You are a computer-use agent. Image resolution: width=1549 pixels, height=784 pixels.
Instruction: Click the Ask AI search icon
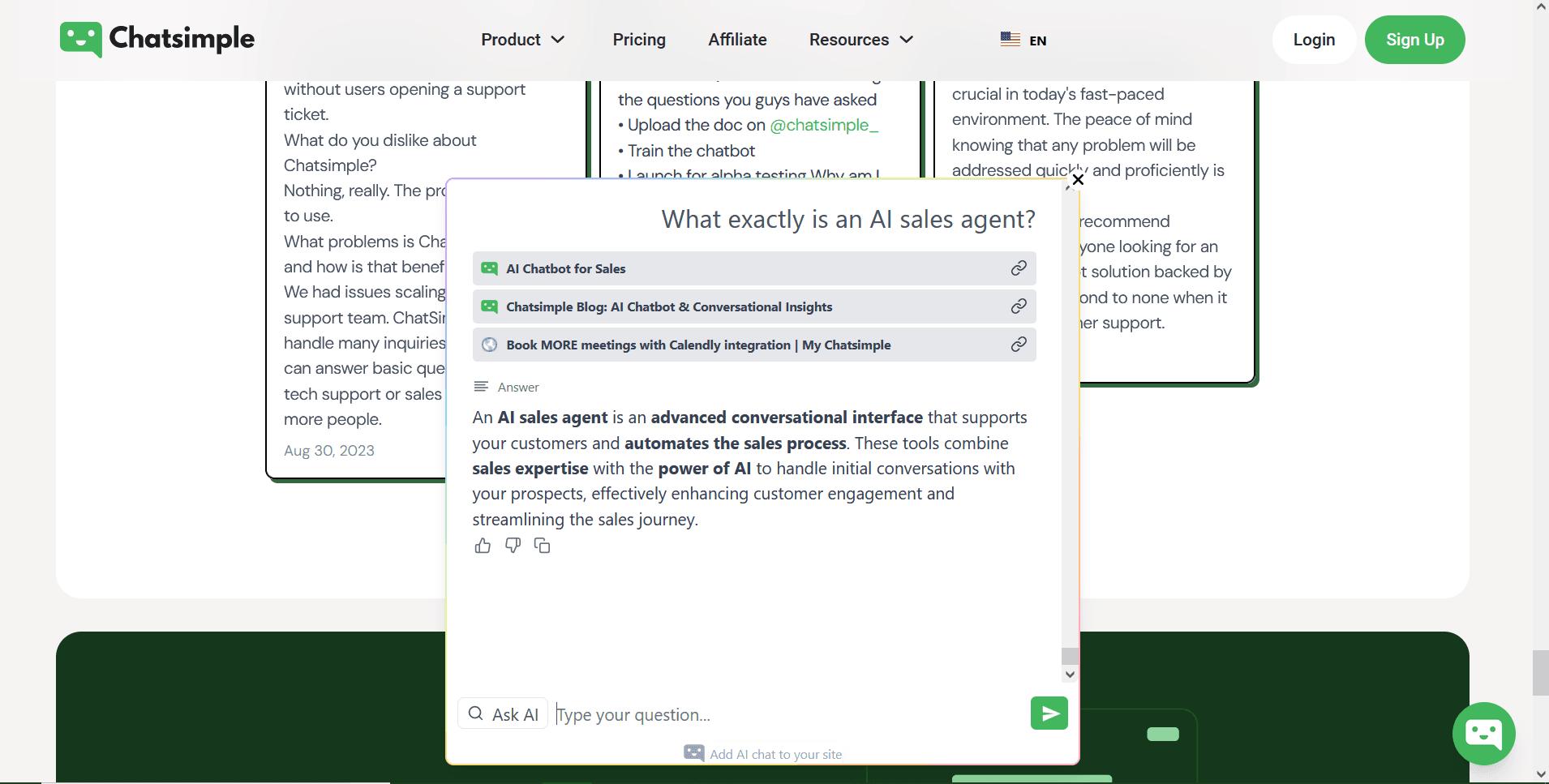click(477, 713)
